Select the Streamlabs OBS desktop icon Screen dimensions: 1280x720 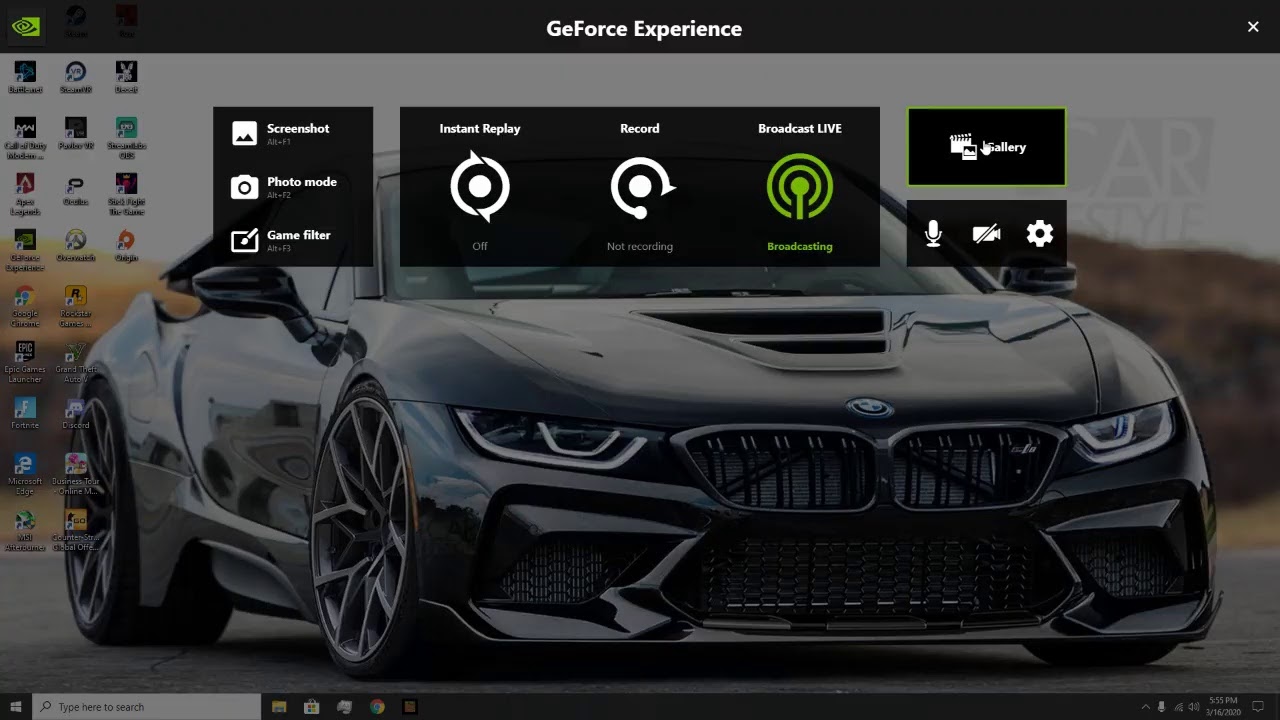pyautogui.click(x=126, y=138)
